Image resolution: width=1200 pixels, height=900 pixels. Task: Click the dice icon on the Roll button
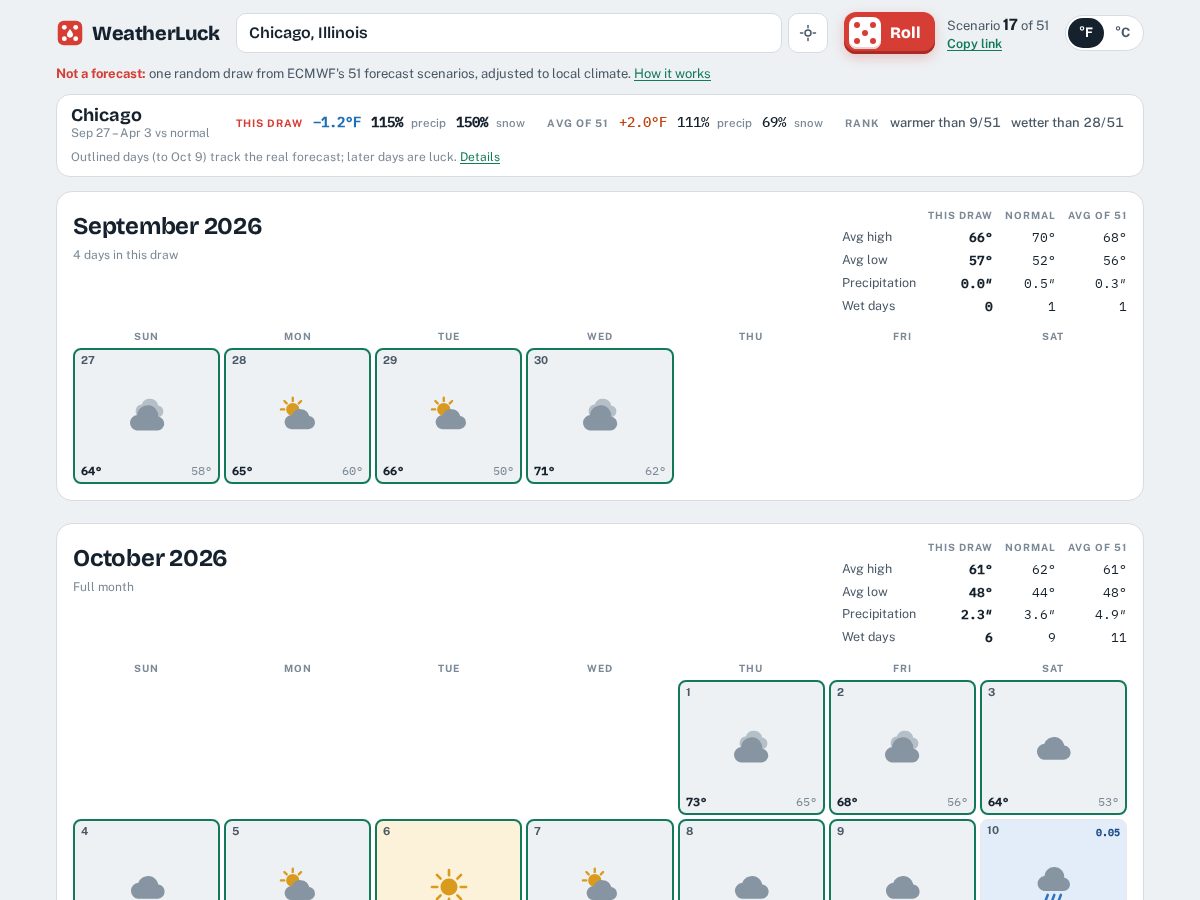[865, 33]
